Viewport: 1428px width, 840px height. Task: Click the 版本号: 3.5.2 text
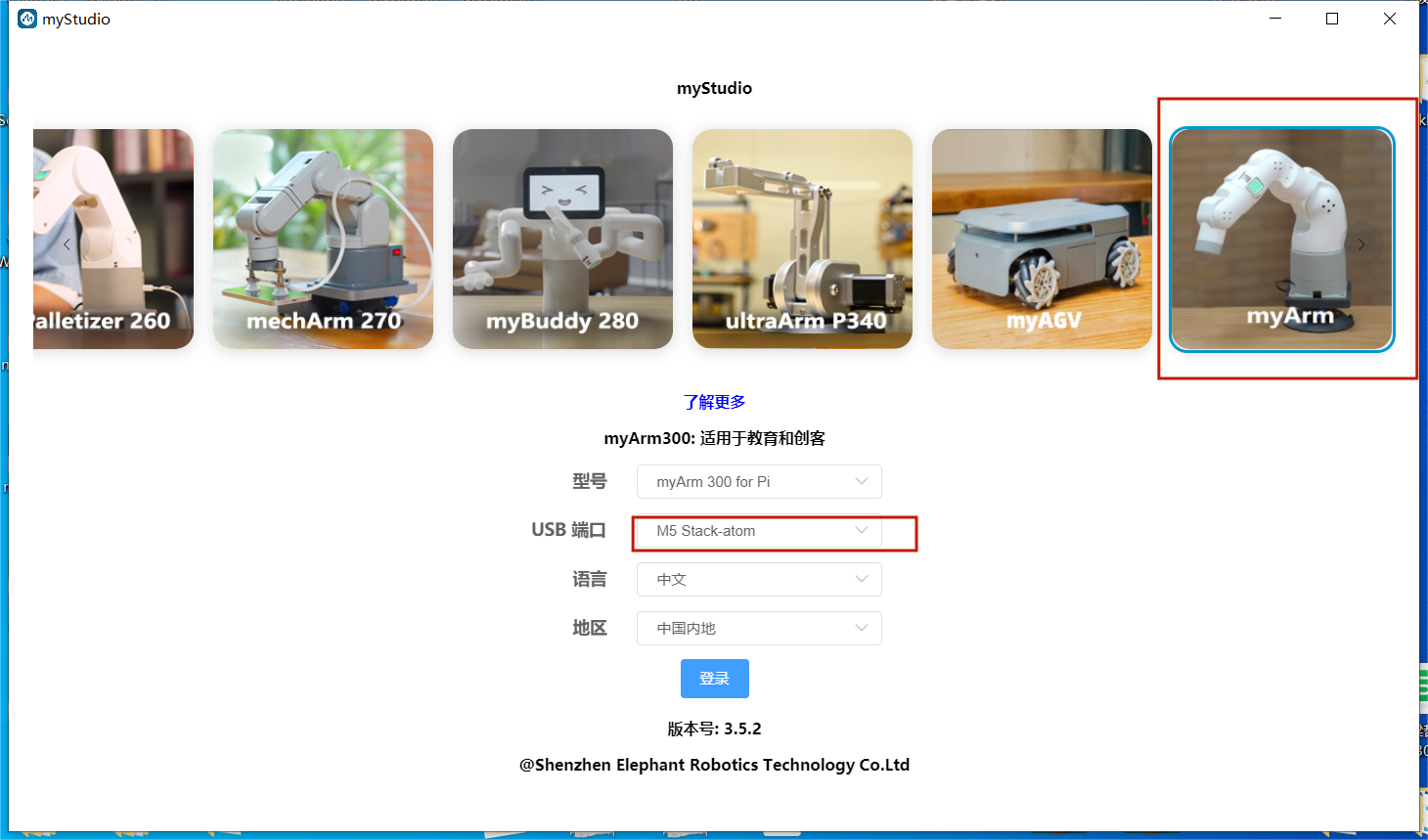point(714,729)
